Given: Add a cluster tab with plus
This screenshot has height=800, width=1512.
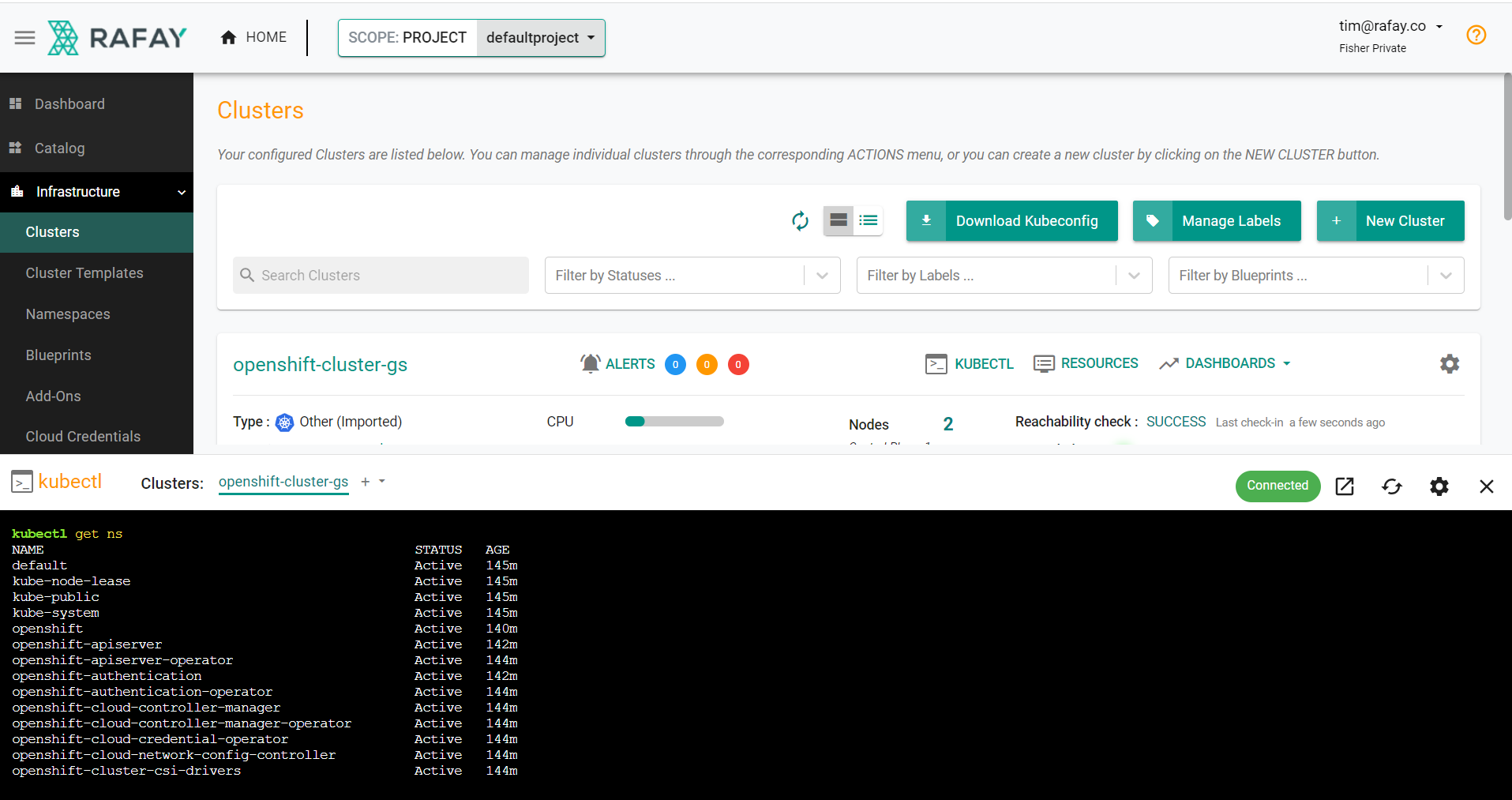Looking at the screenshot, I should tap(365, 482).
